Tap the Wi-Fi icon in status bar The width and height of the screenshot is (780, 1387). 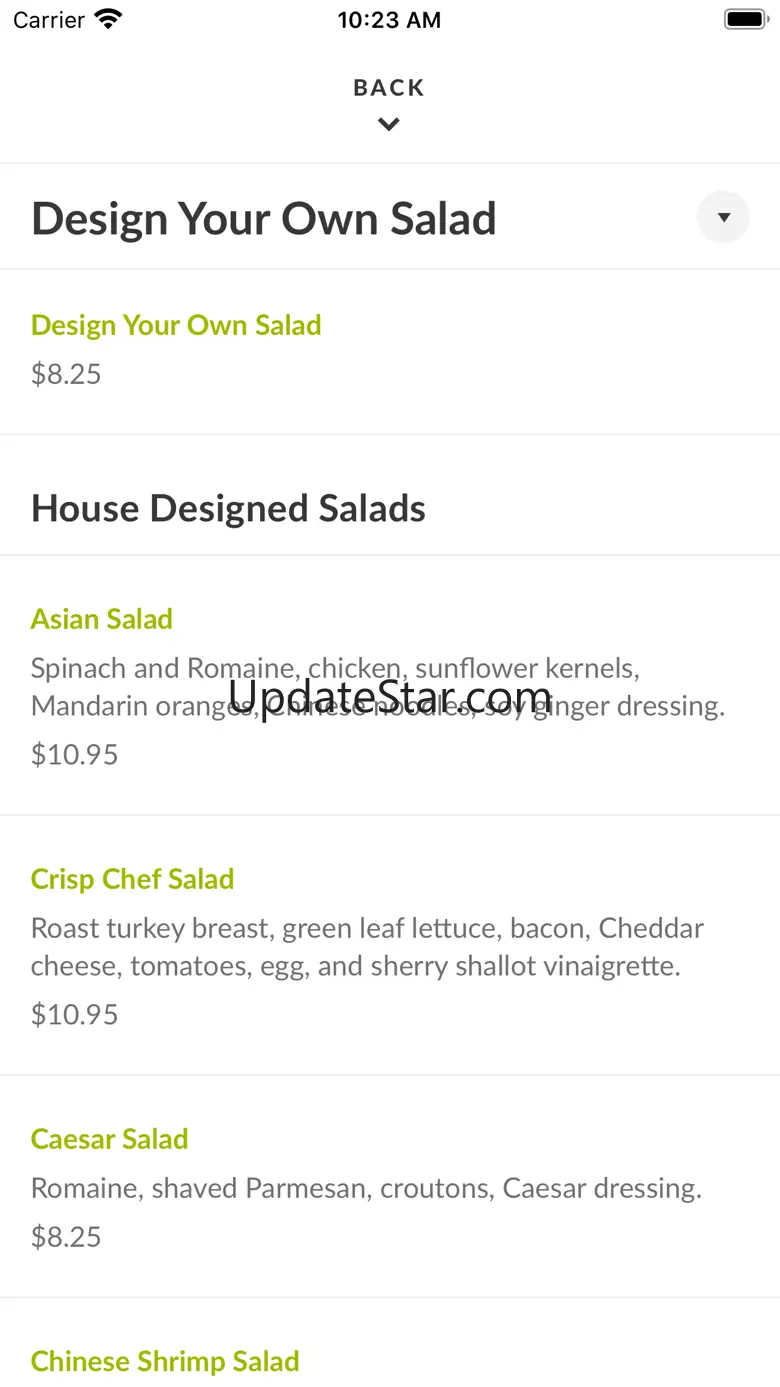tap(107, 19)
